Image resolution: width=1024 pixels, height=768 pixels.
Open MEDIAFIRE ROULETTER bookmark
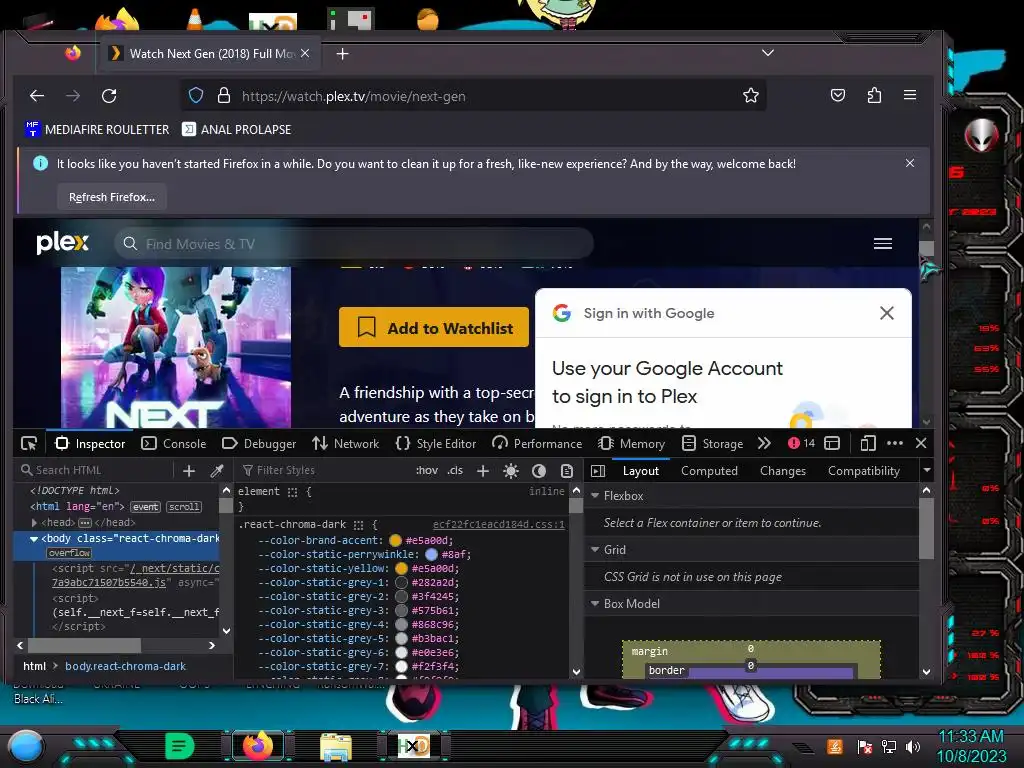tap(97, 129)
